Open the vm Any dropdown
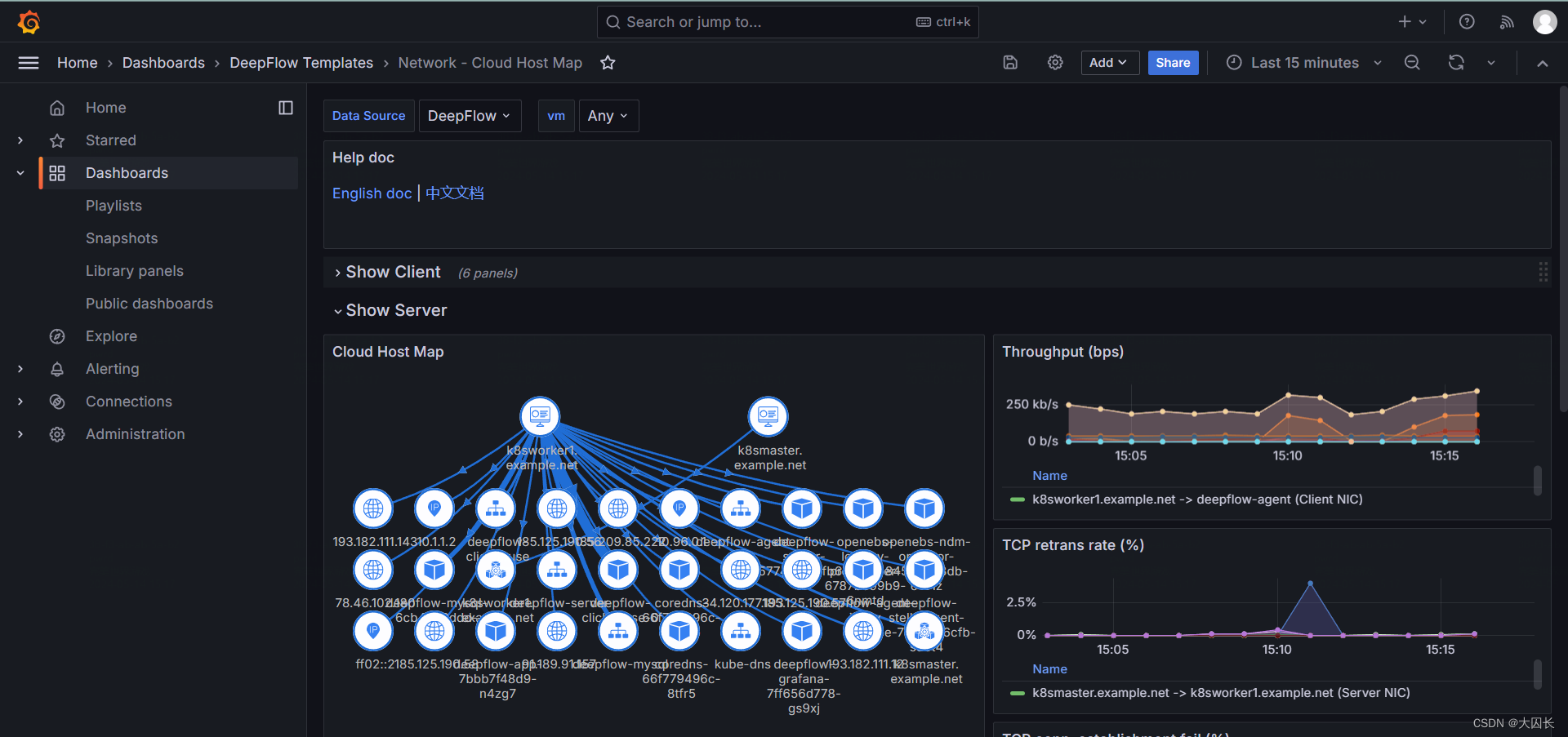The width and height of the screenshot is (1568, 737). (608, 116)
